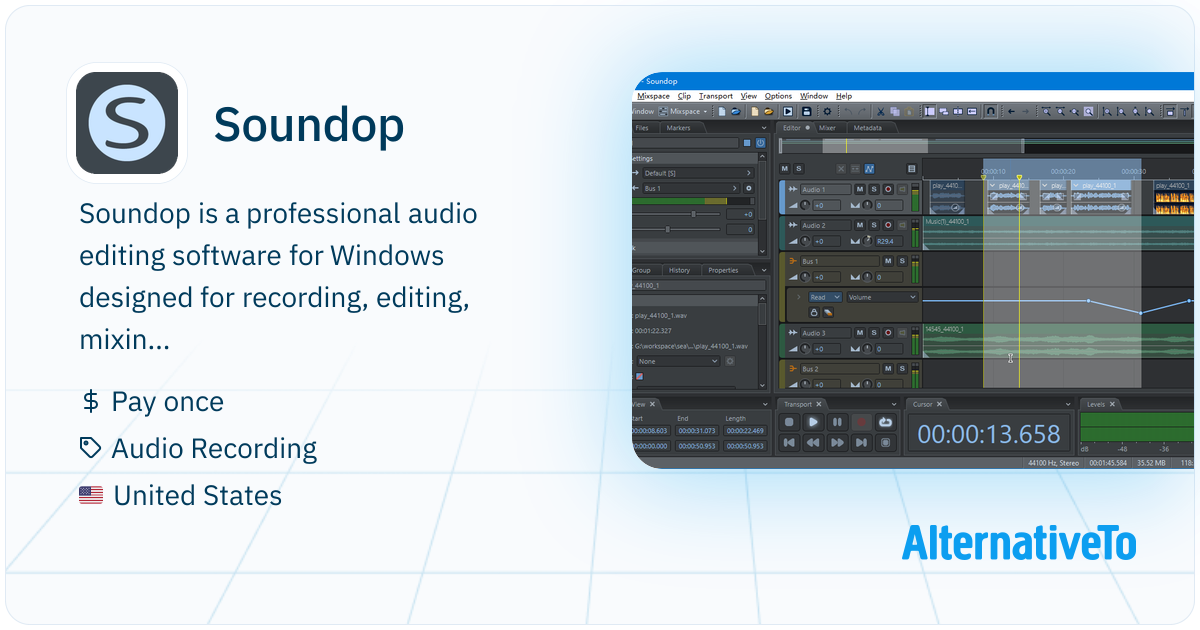Switch to the Markers tab
This screenshot has width=1200, height=630.
678,128
